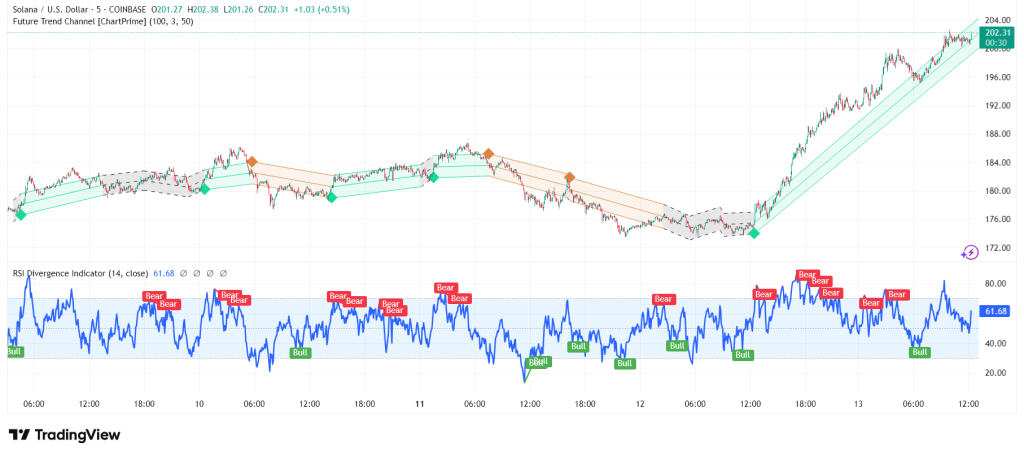Click the last orange diamond trend marker

[569, 178]
